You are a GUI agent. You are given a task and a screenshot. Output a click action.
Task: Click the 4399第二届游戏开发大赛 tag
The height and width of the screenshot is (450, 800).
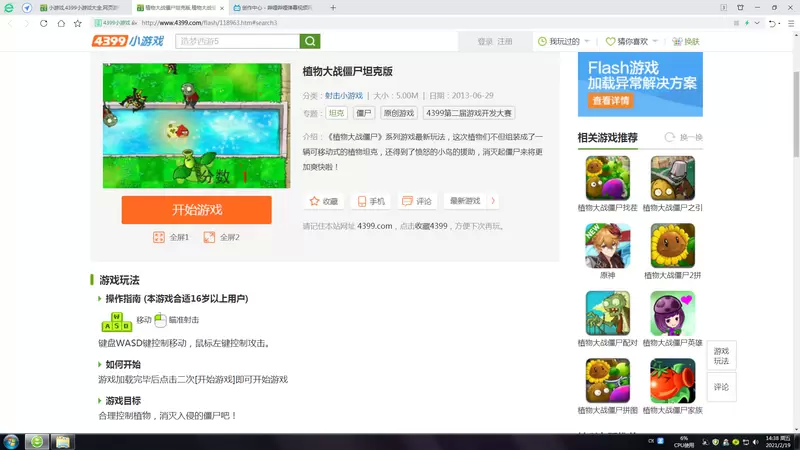pyautogui.click(x=468, y=113)
